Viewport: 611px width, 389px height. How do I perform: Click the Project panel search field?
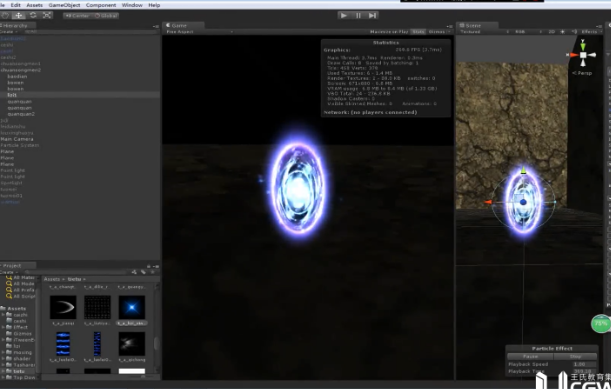[x=76, y=272]
